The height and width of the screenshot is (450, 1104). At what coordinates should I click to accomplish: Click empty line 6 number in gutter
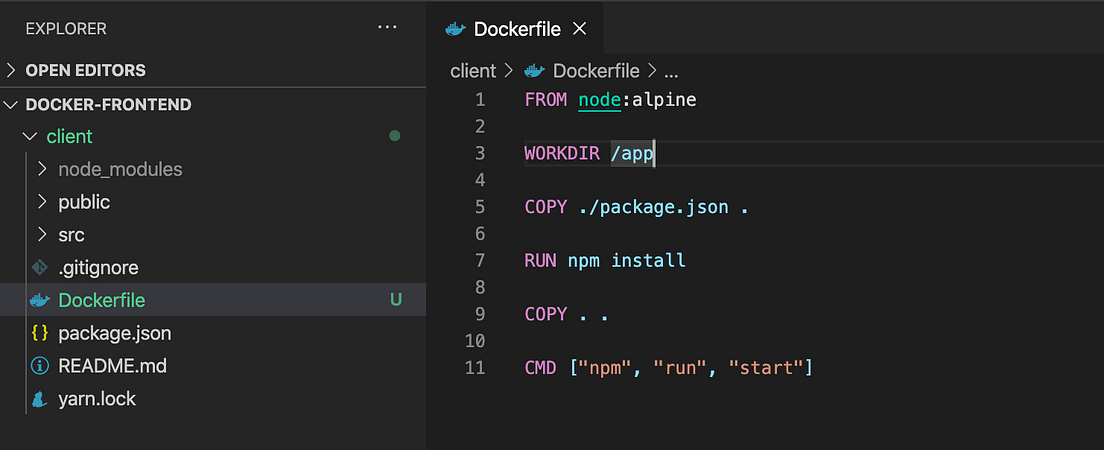(x=480, y=233)
